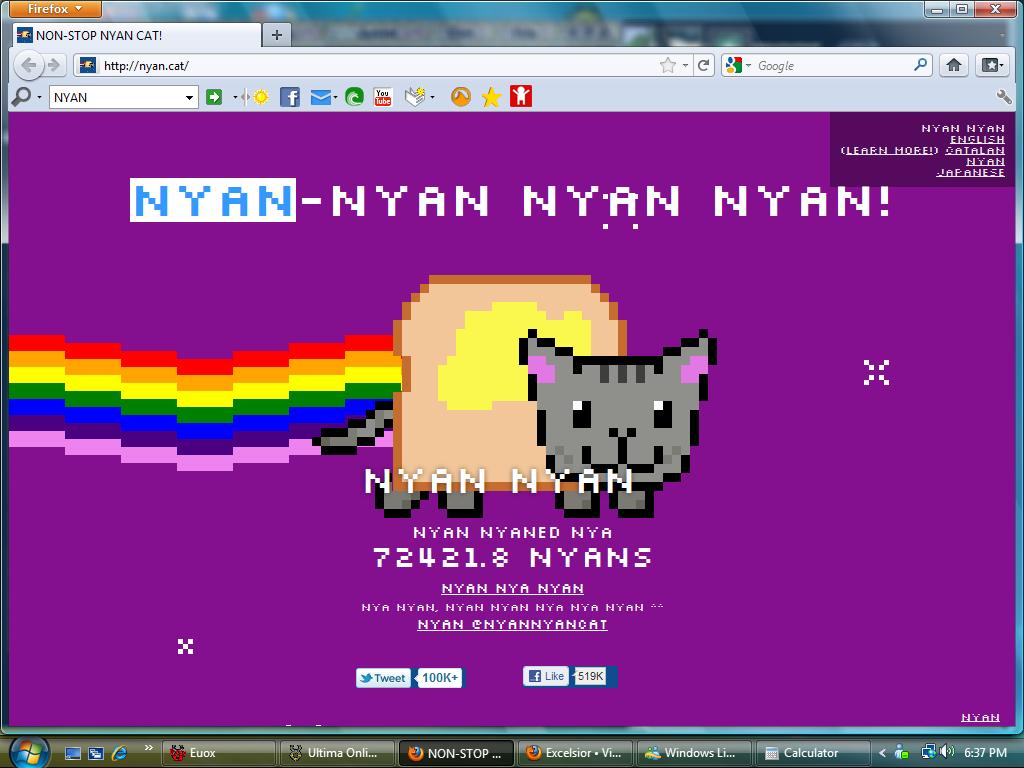
Task: Select the NON-STOP NYAN CAT! tab
Action: tap(136, 35)
